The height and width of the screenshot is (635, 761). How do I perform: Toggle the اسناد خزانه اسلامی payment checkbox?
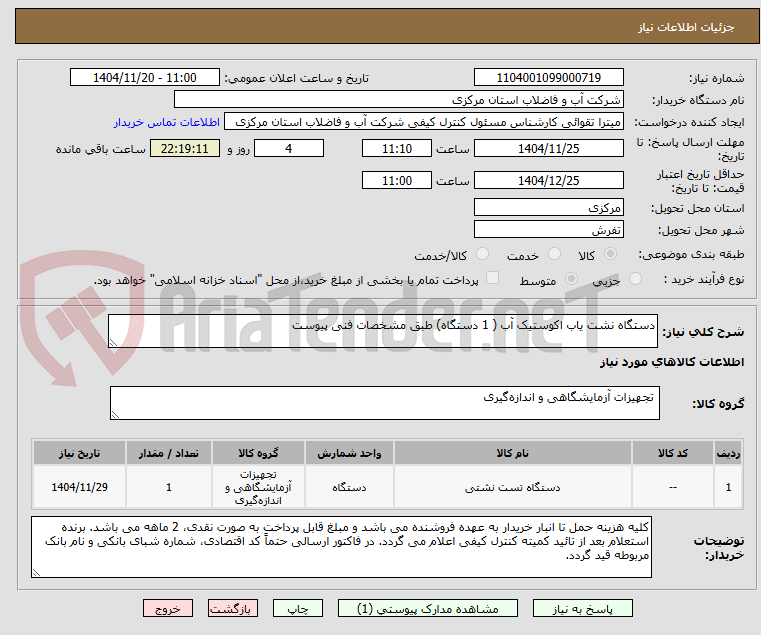pos(492,278)
